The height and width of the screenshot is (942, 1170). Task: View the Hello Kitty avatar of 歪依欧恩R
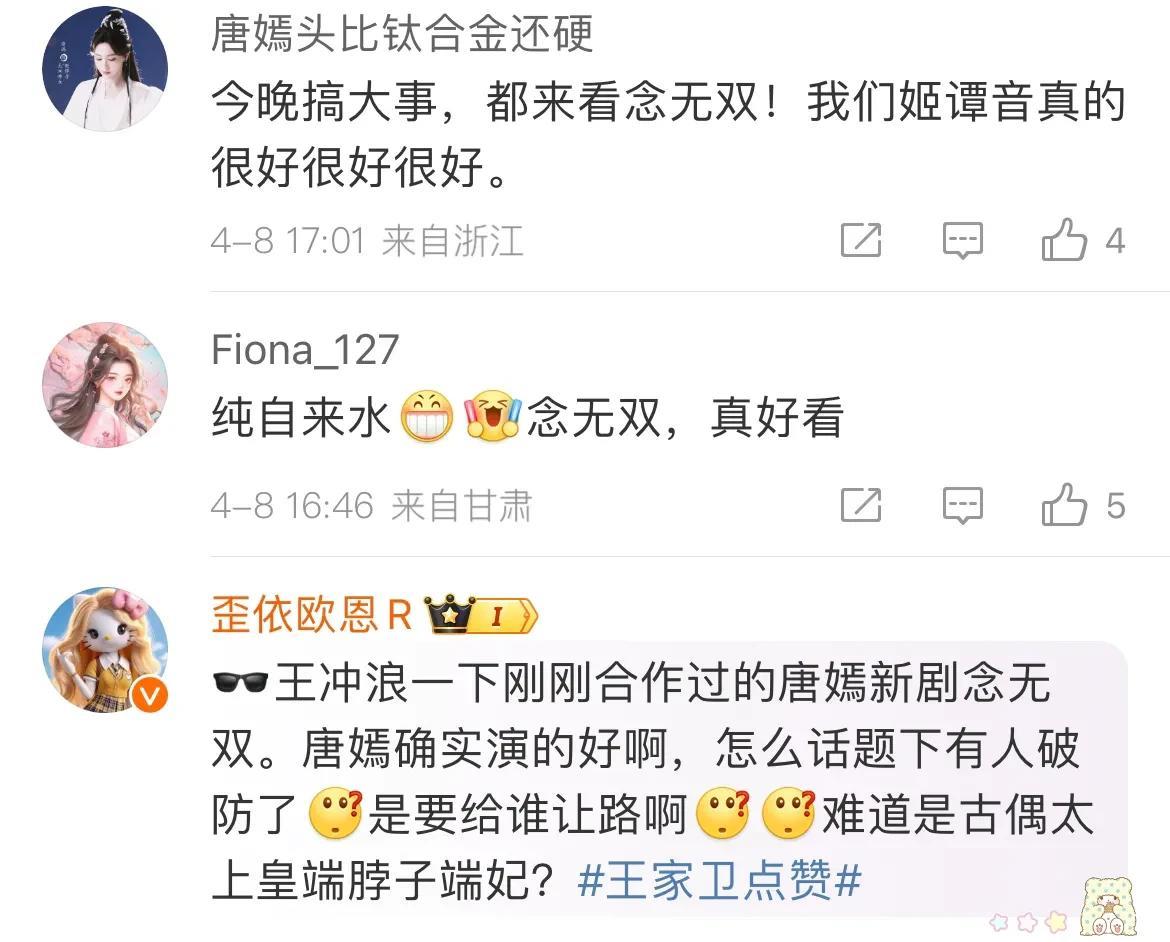pyautogui.click(x=105, y=649)
